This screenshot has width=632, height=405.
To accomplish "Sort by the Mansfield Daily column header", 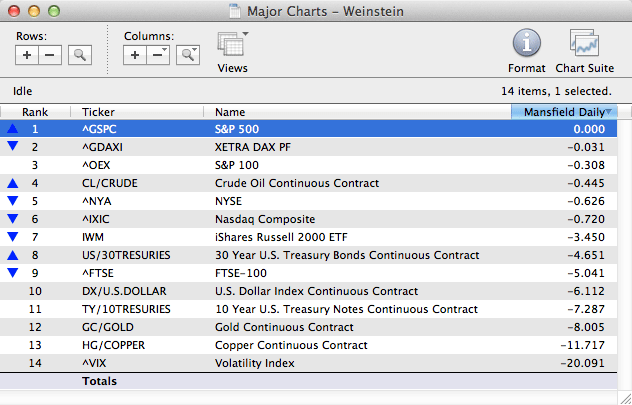I will (563, 112).
